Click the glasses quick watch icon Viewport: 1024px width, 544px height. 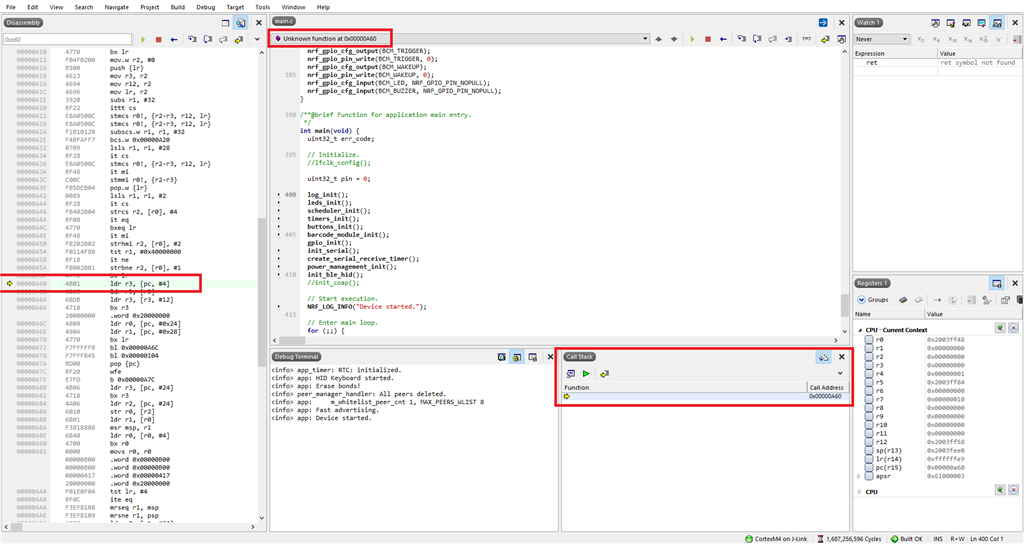(807, 39)
